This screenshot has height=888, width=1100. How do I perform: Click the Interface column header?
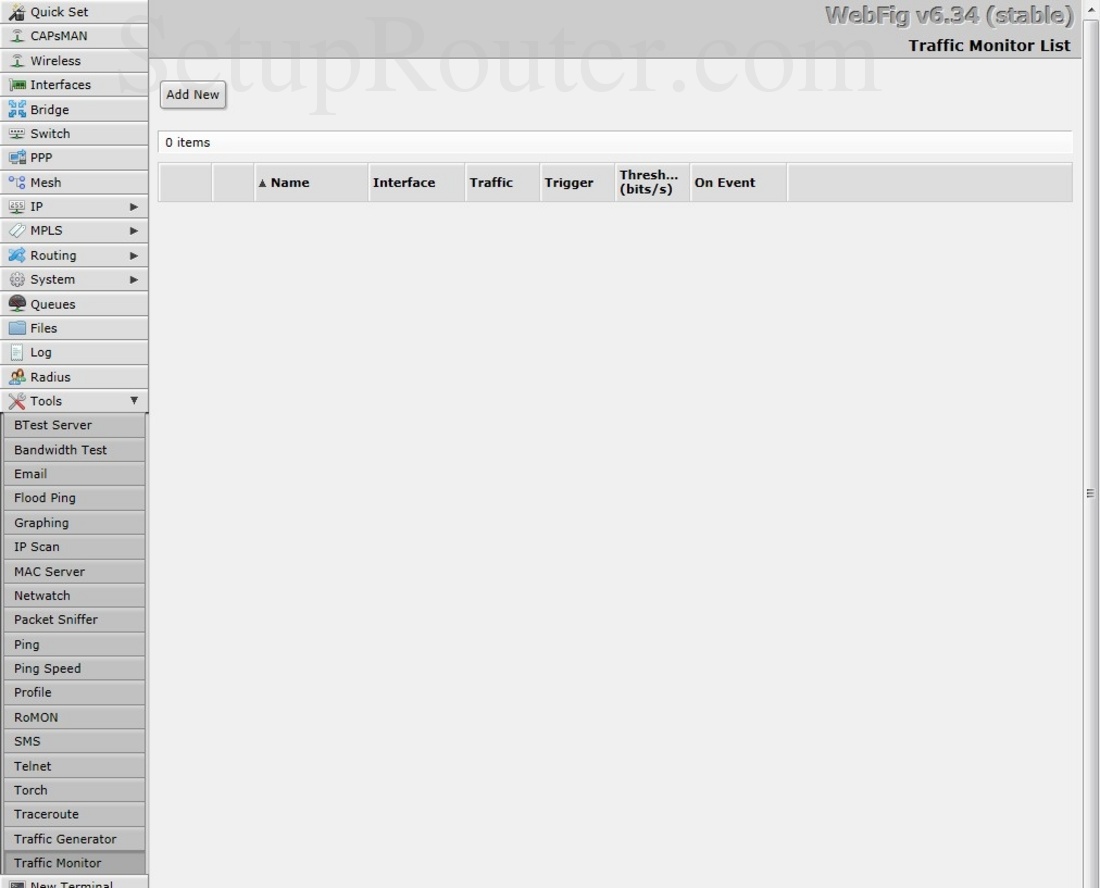click(x=417, y=182)
